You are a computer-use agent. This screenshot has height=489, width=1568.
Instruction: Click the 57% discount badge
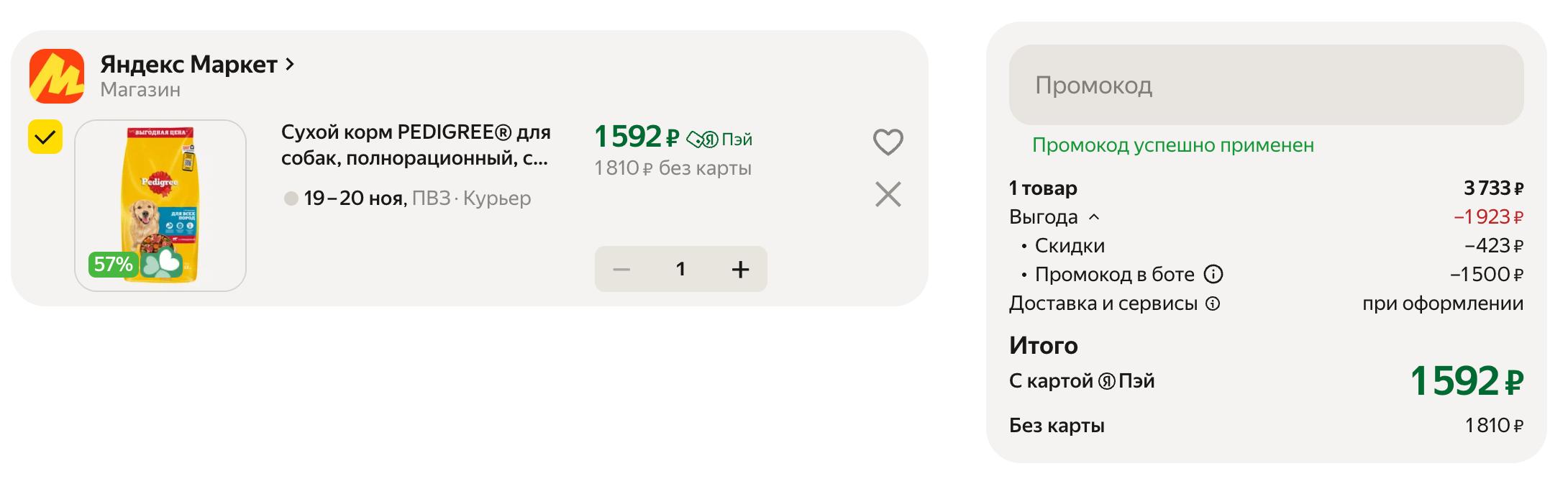coord(113,264)
